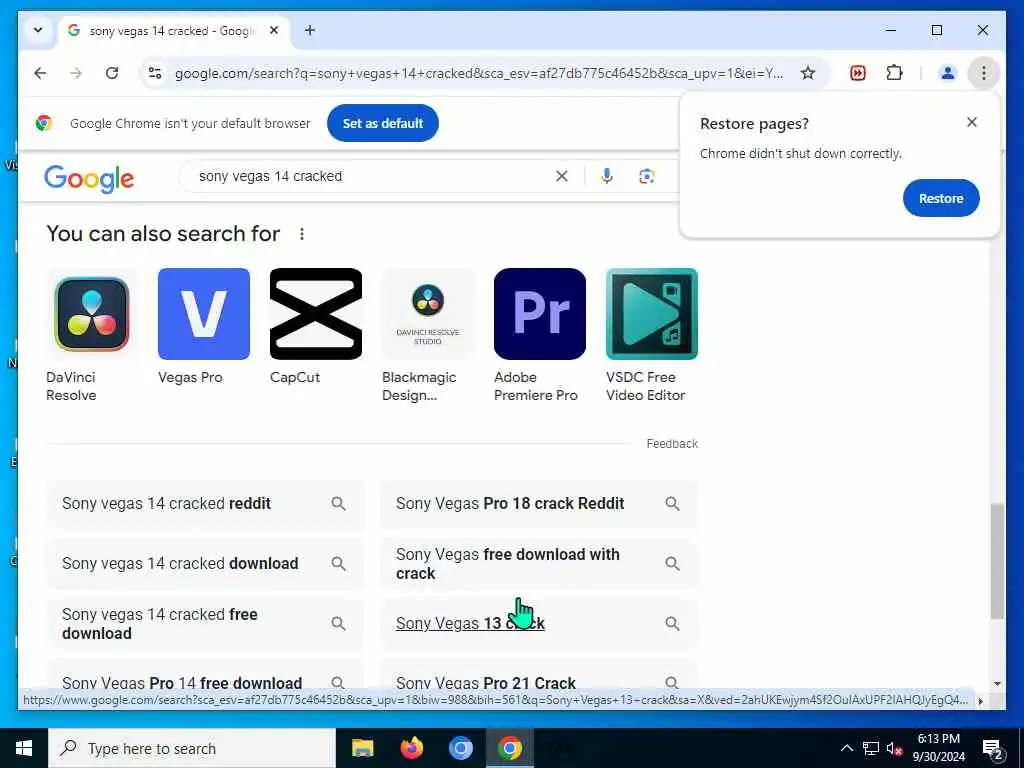Select the CapCut suggestion icon
1024x768 pixels.
(x=315, y=314)
